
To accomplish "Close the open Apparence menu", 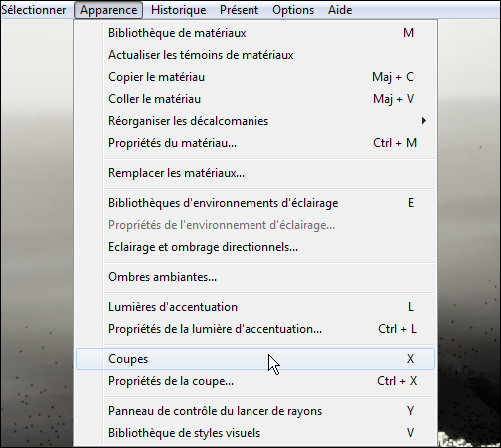I will click(x=109, y=10).
